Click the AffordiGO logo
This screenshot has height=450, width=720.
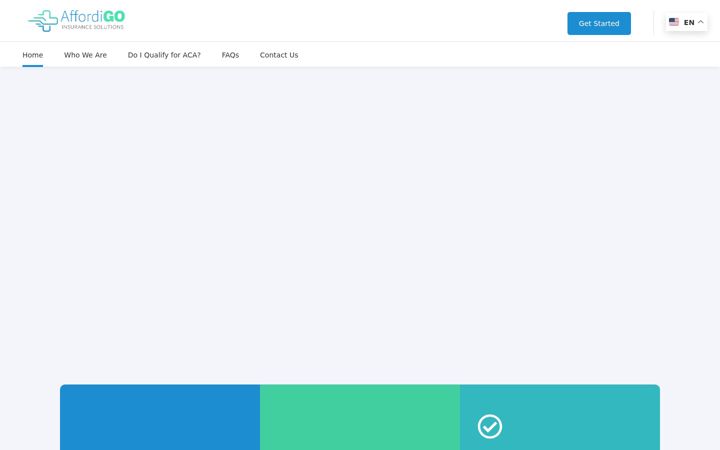[x=76, y=21]
